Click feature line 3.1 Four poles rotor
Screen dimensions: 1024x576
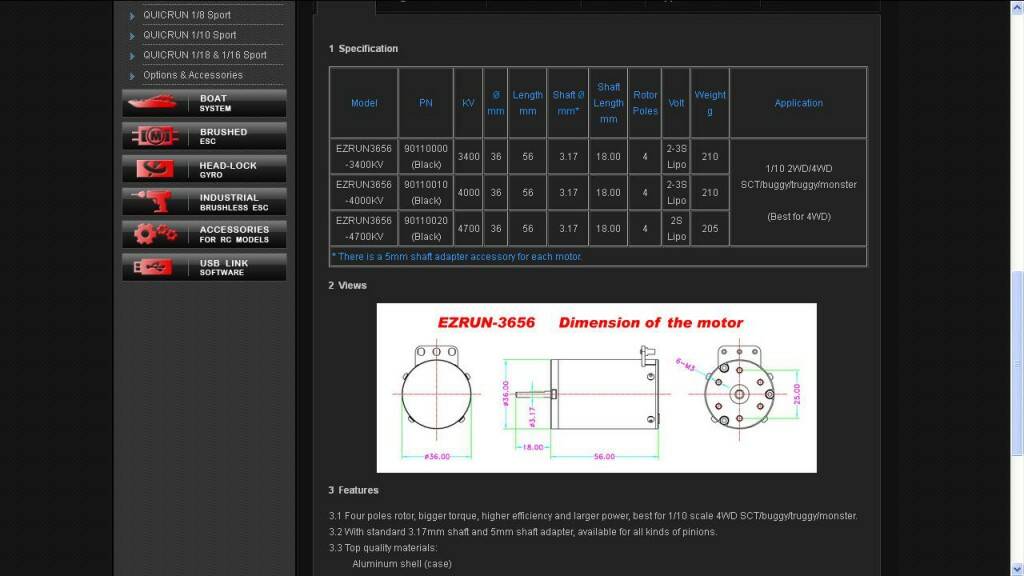coord(593,516)
